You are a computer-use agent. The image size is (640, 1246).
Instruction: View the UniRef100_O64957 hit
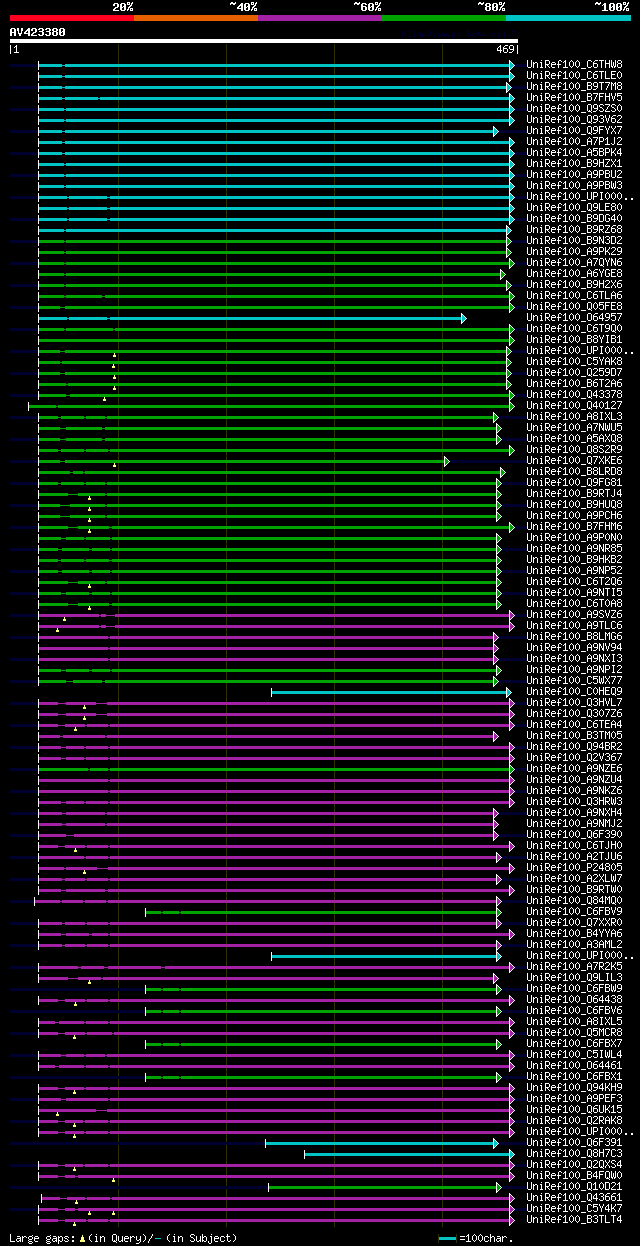point(574,318)
